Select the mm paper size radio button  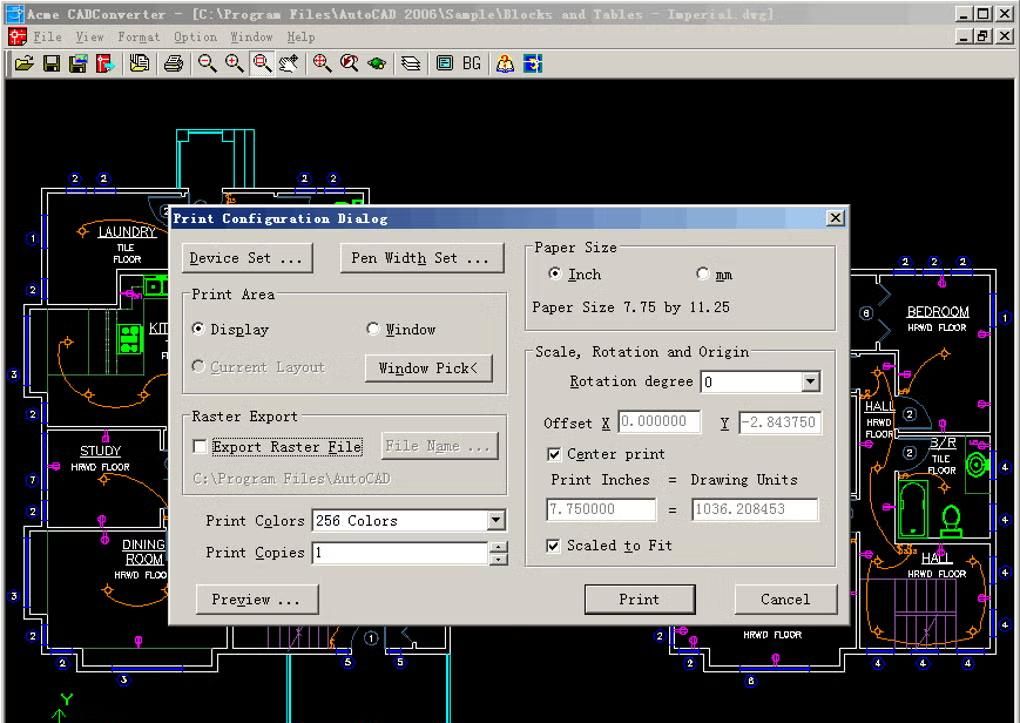703,274
